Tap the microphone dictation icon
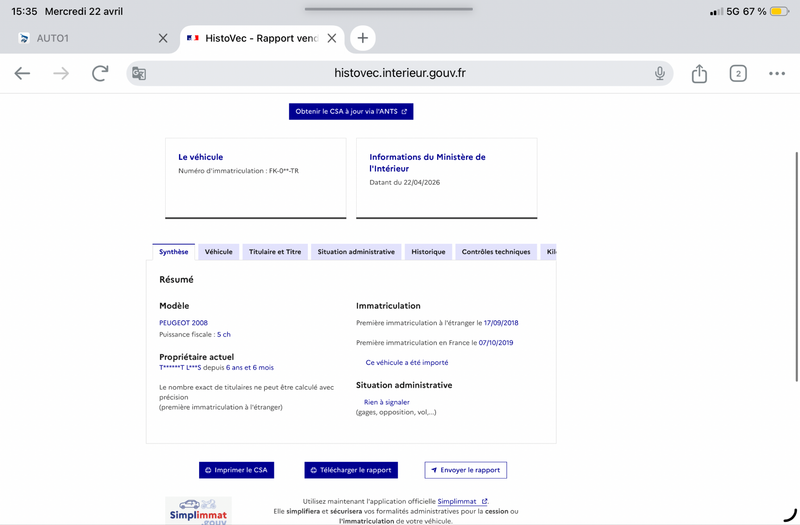The width and height of the screenshot is (800, 525). coord(660,73)
